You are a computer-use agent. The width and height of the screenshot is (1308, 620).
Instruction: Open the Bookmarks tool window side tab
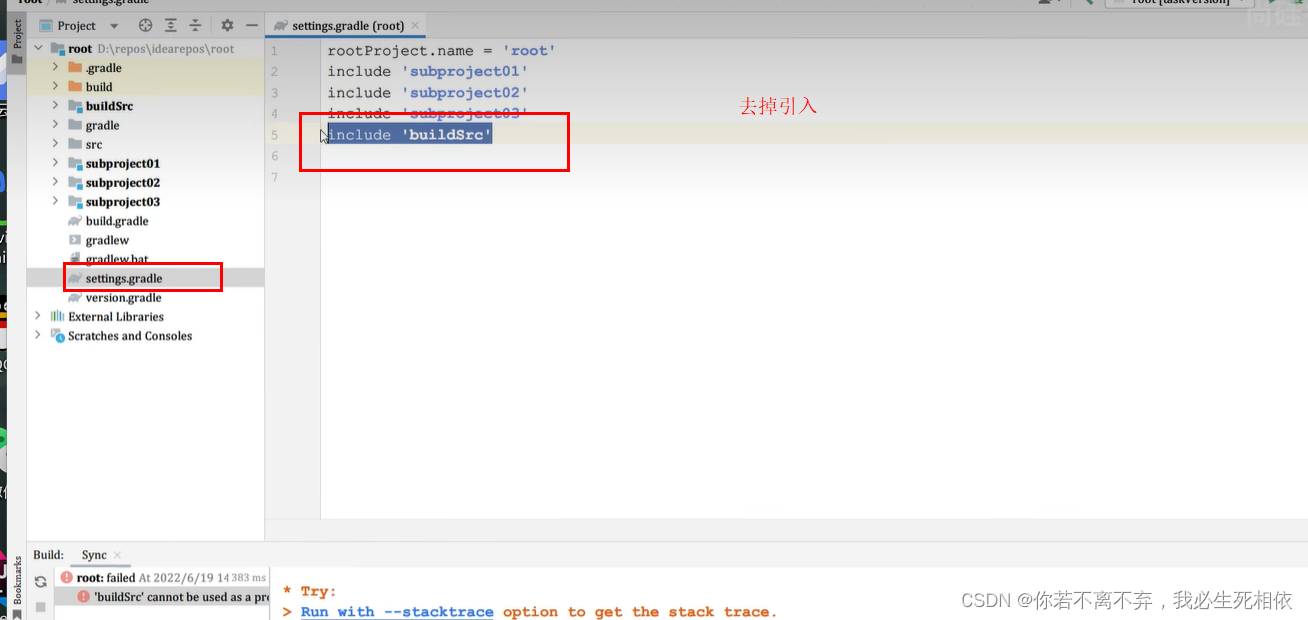[x=16, y=586]
